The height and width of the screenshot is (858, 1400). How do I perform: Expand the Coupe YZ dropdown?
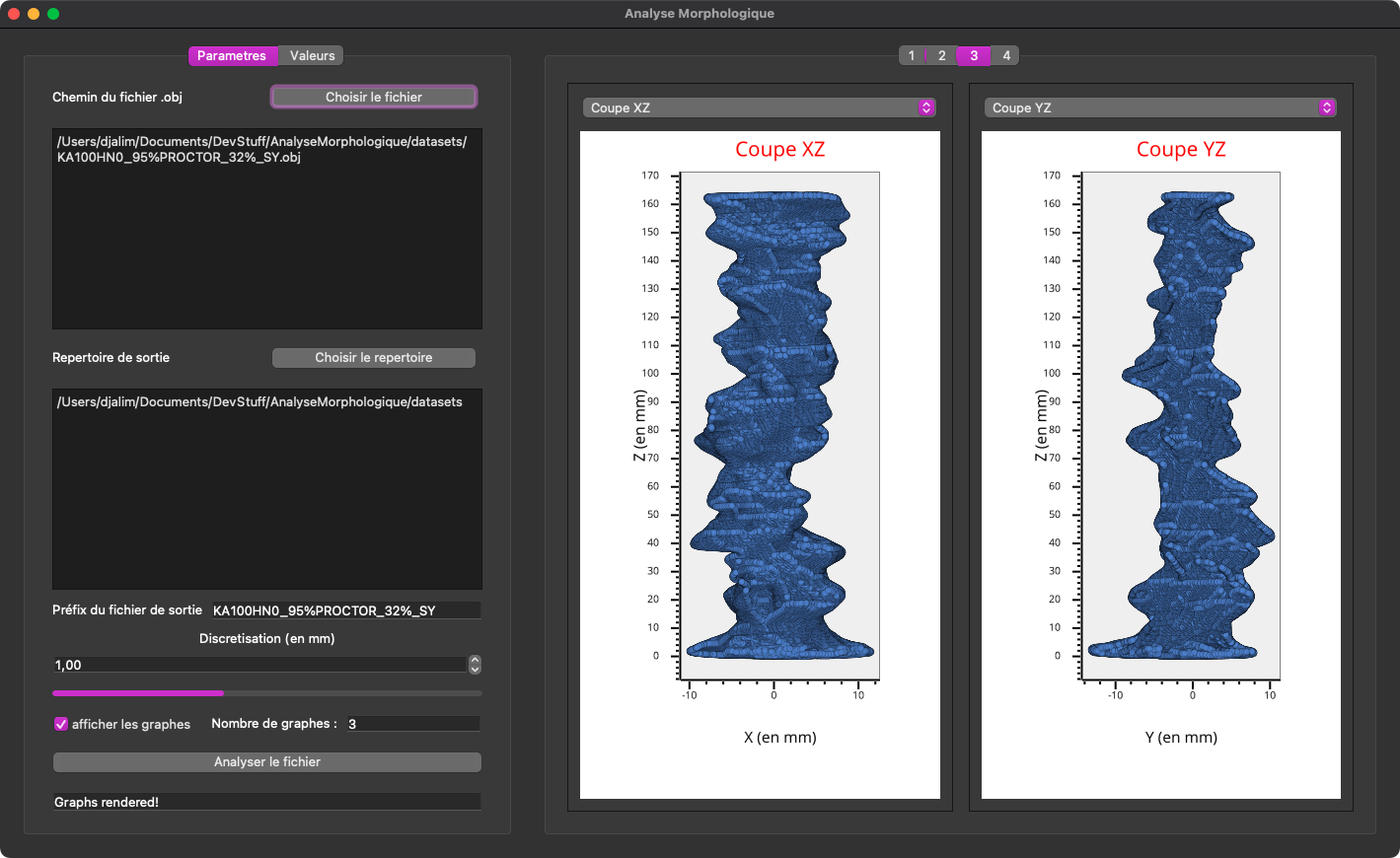pos(1160,107)
